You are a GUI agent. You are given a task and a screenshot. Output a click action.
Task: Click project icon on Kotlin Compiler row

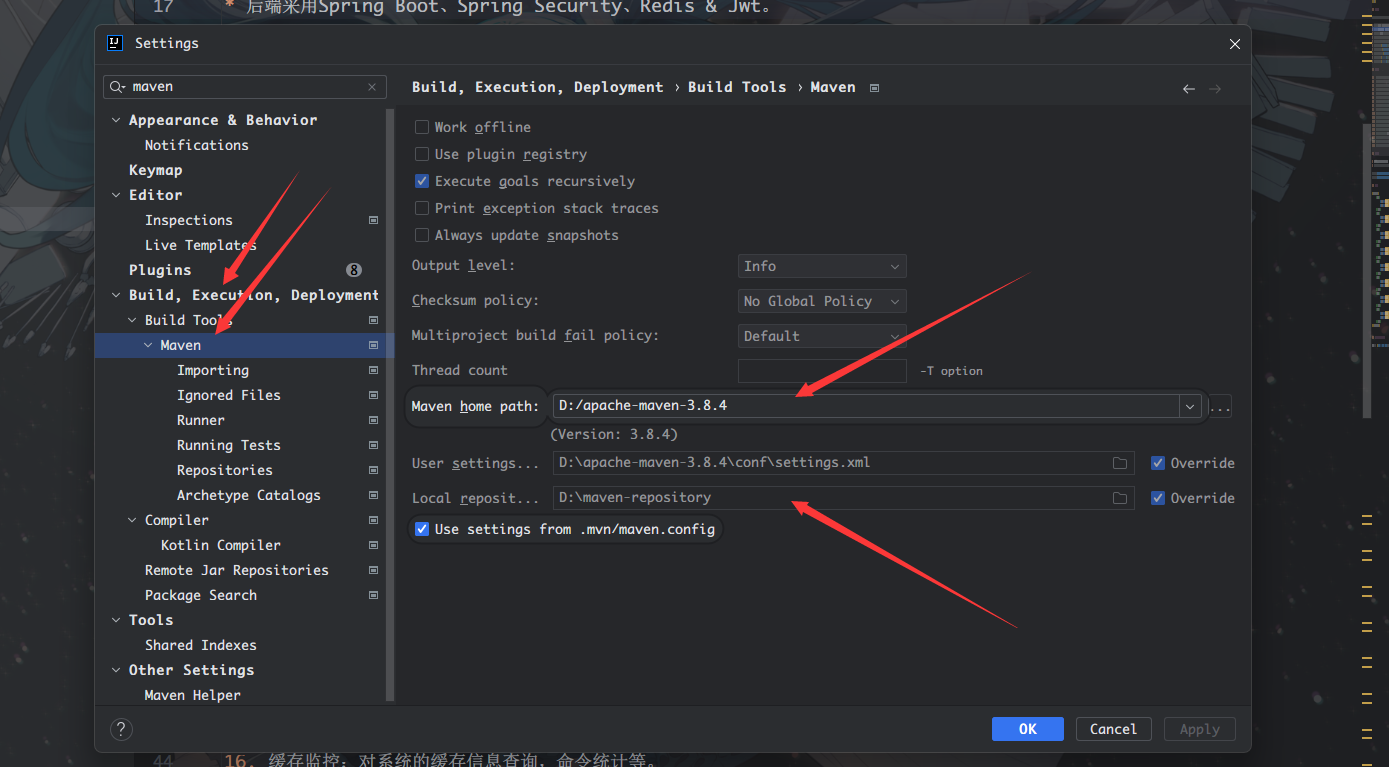tap(373, 545)
